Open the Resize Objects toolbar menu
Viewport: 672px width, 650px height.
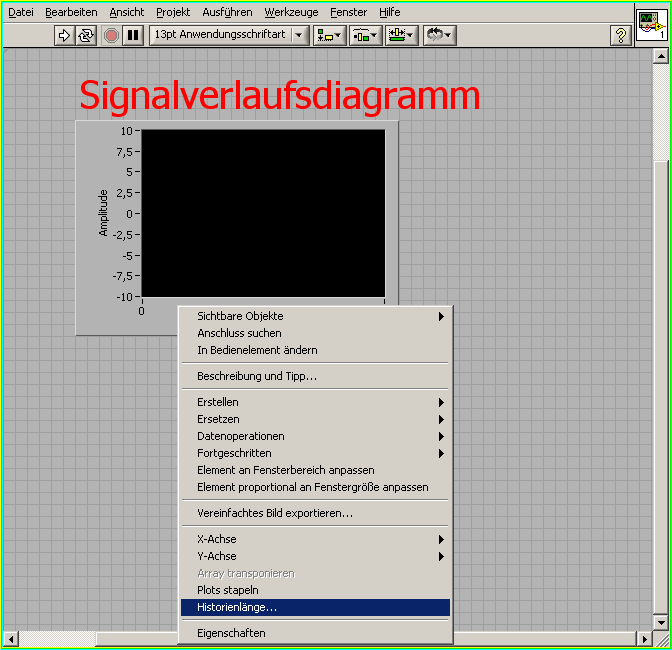pyautogui.click(x=402, y=35)
